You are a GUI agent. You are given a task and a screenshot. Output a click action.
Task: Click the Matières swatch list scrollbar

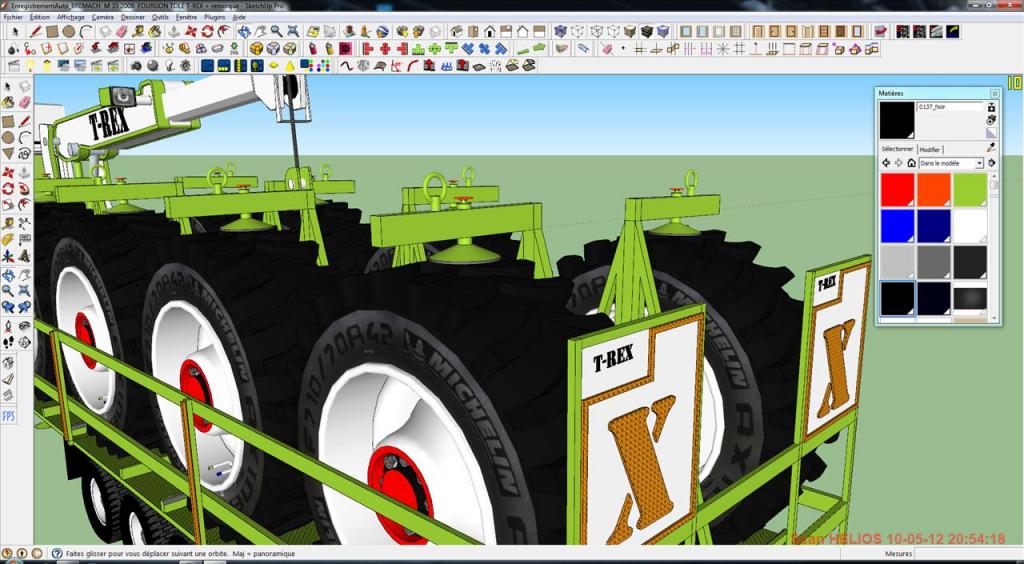tap(994, 245)
